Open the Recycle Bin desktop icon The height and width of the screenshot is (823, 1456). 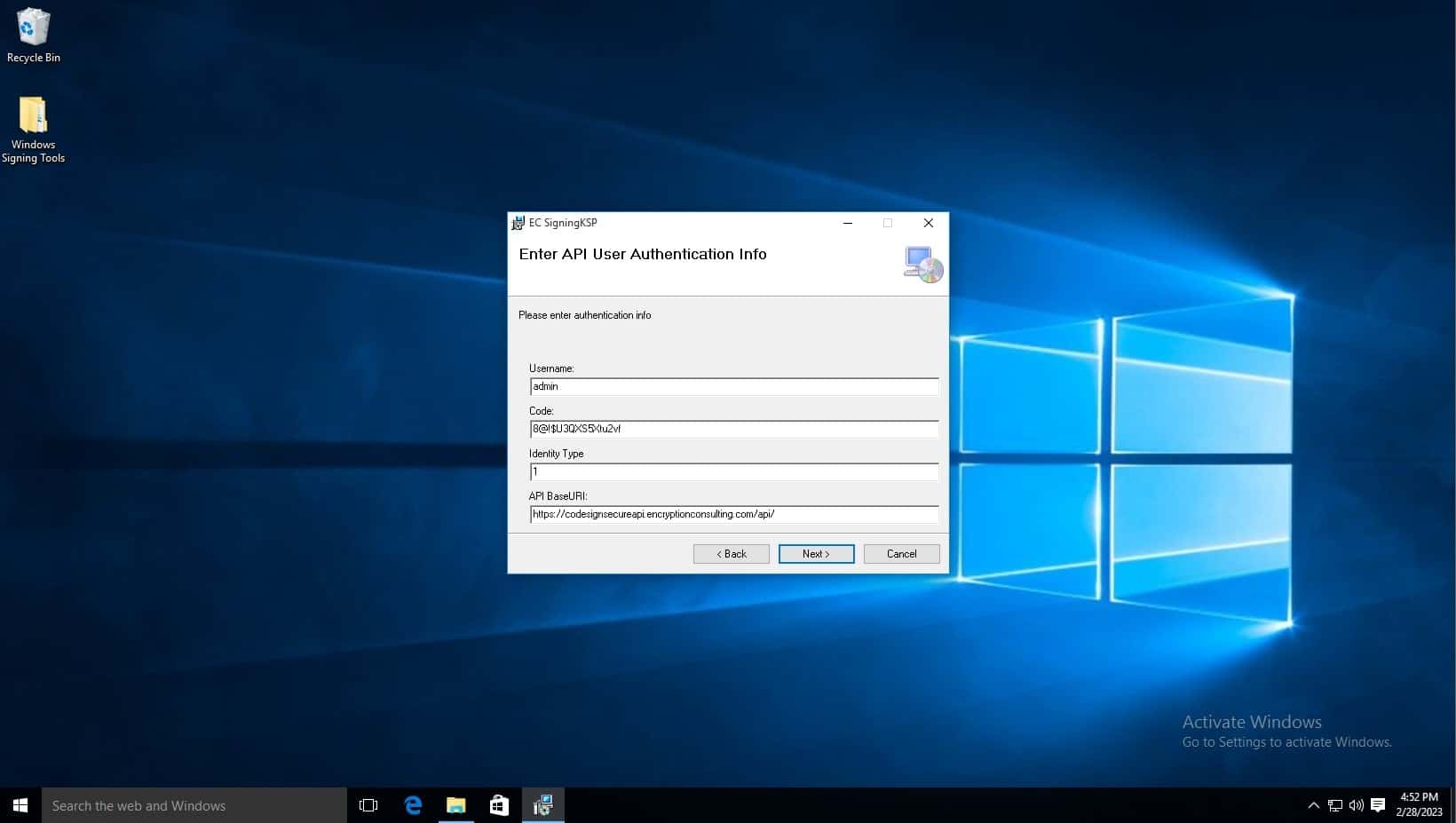(33, 36)
